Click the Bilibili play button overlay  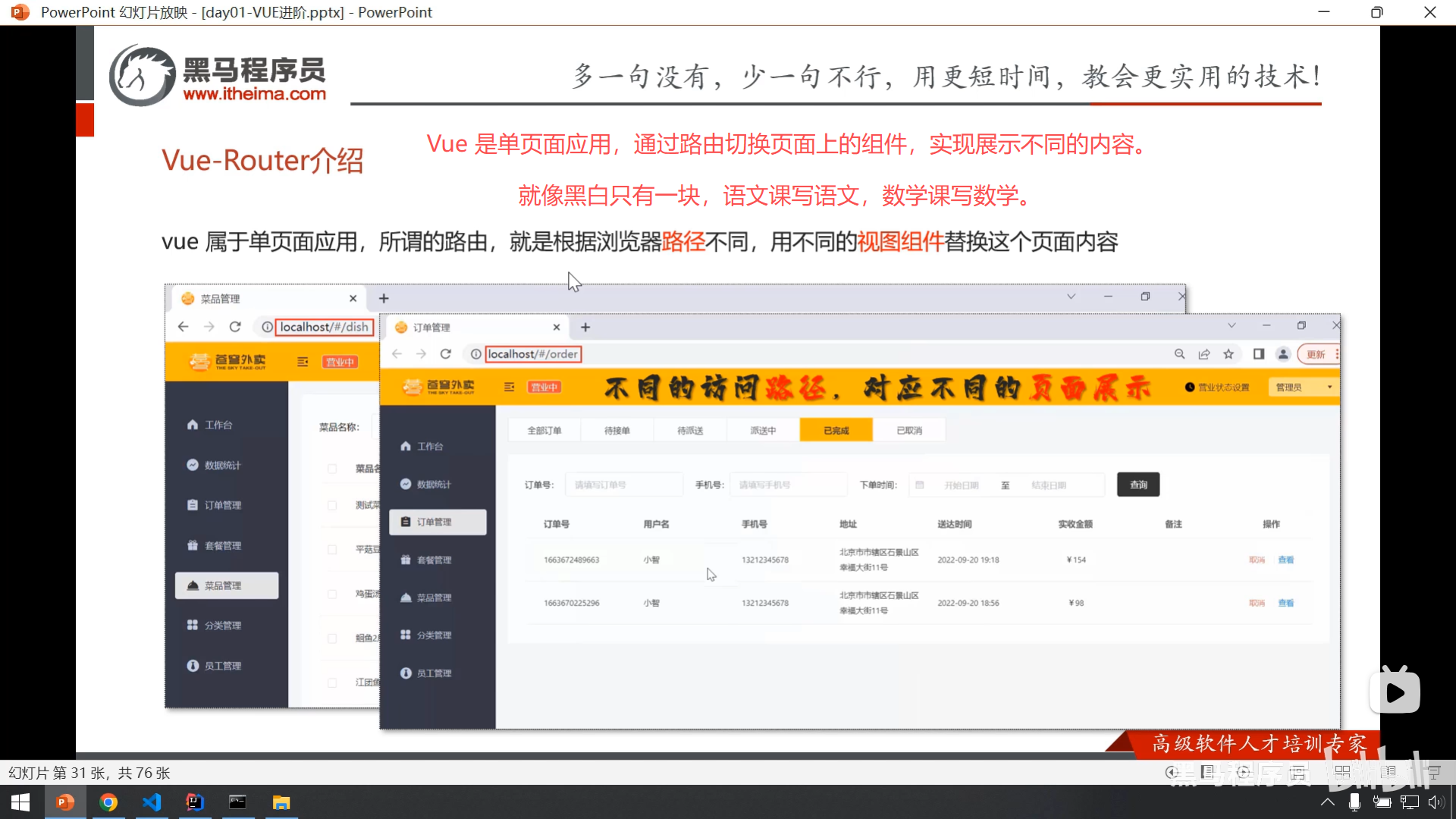point(1395,692)
